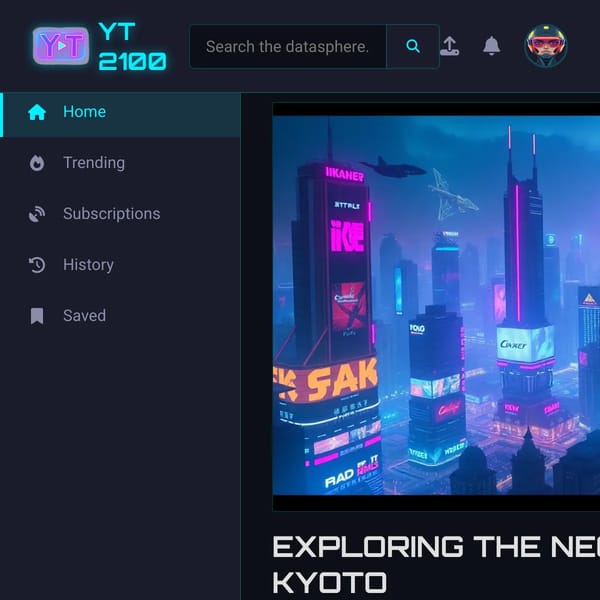This screenshot has height=600, width=600.
Task: Click the Trending flame icon
Action: [x=37, y=163]
